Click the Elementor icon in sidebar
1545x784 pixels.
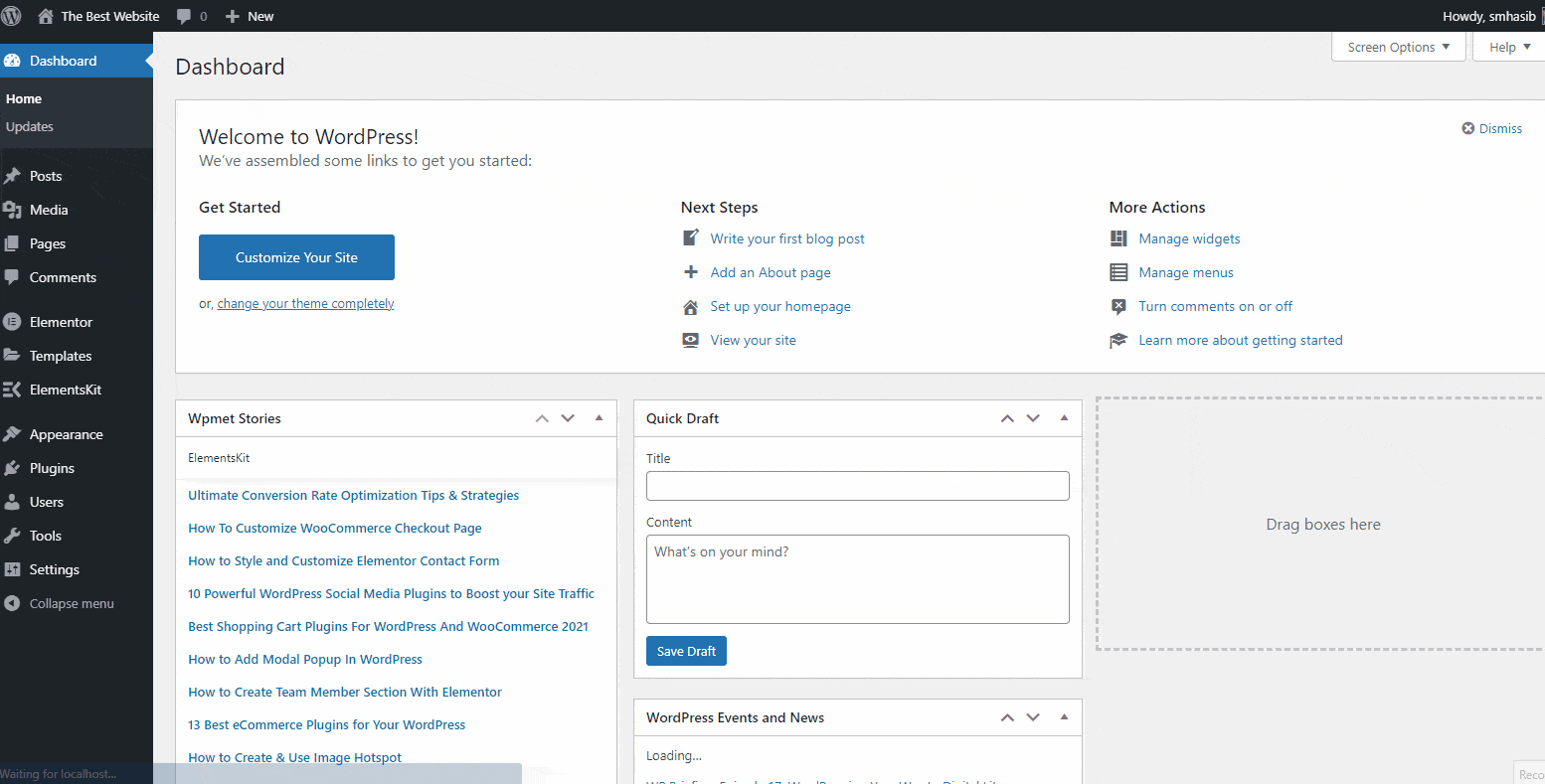tap(12, 322)
